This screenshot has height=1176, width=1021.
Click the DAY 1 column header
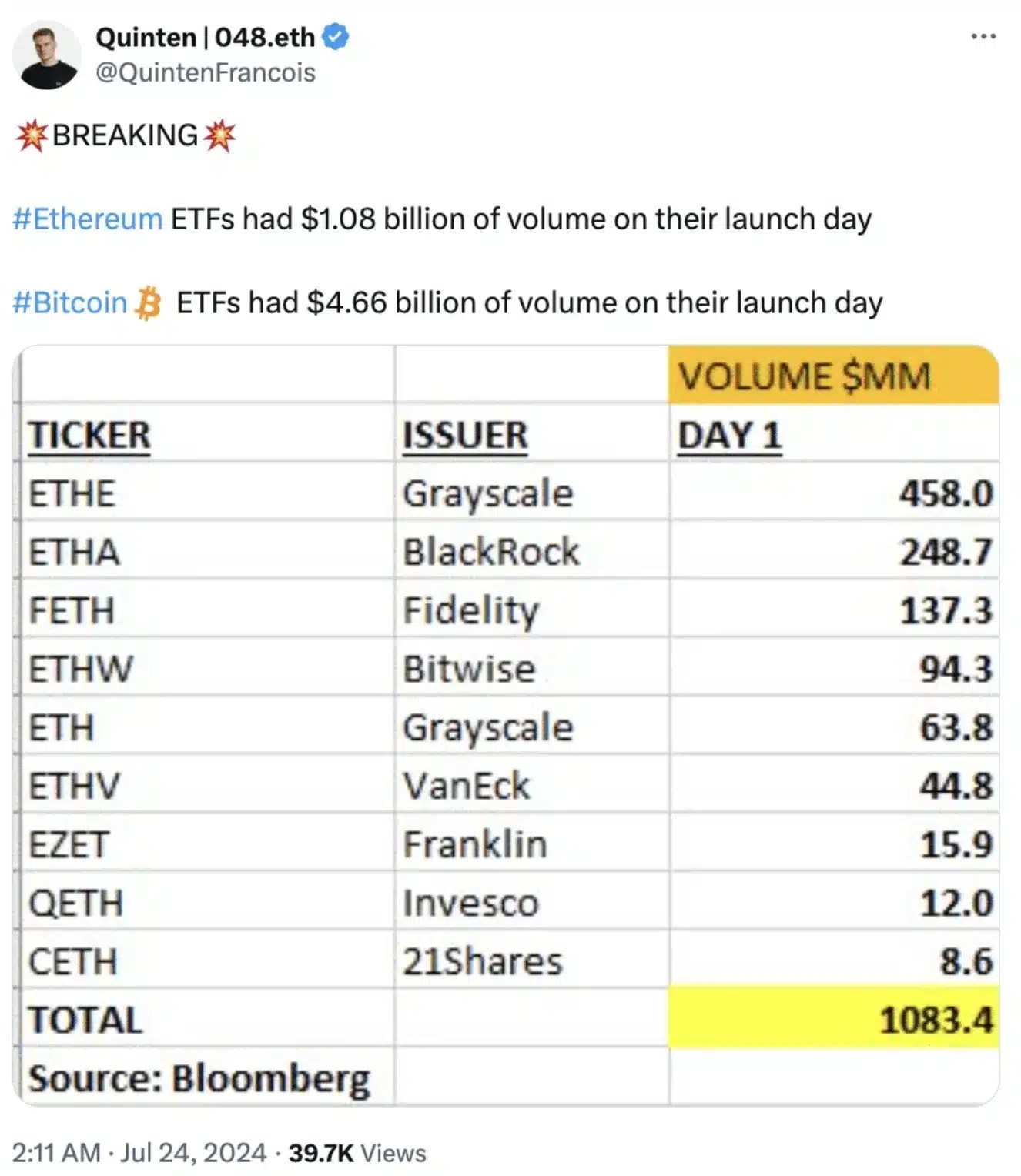(x=729, y=436)
